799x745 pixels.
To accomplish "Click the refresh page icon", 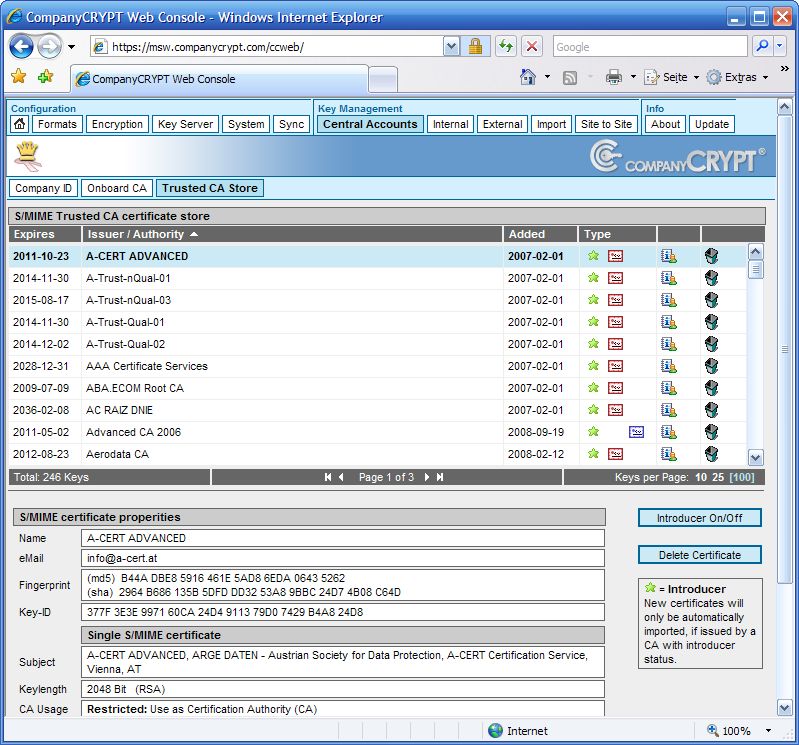I will click(505, 47).
